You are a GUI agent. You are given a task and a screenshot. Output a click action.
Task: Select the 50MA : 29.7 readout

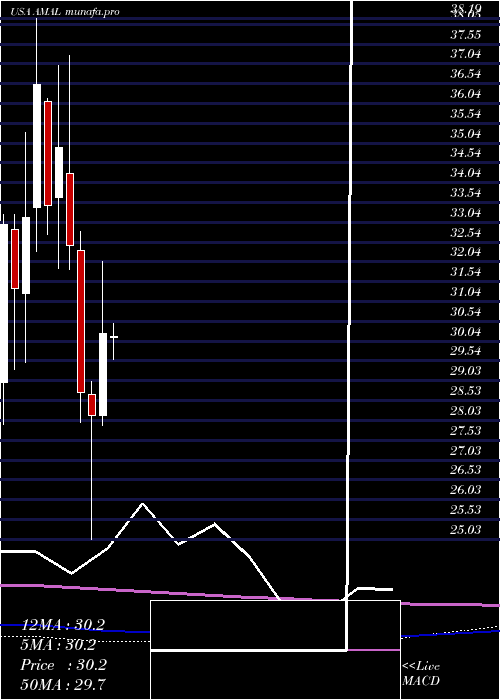click(x=63, y=684)
